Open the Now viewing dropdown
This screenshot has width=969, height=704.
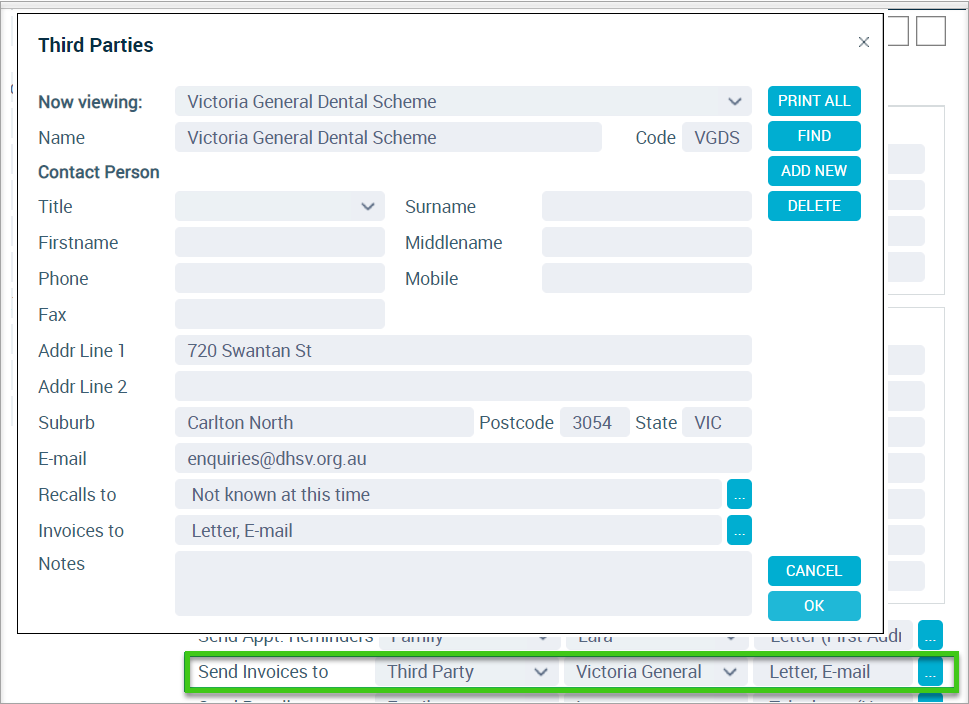click(463, 101)
